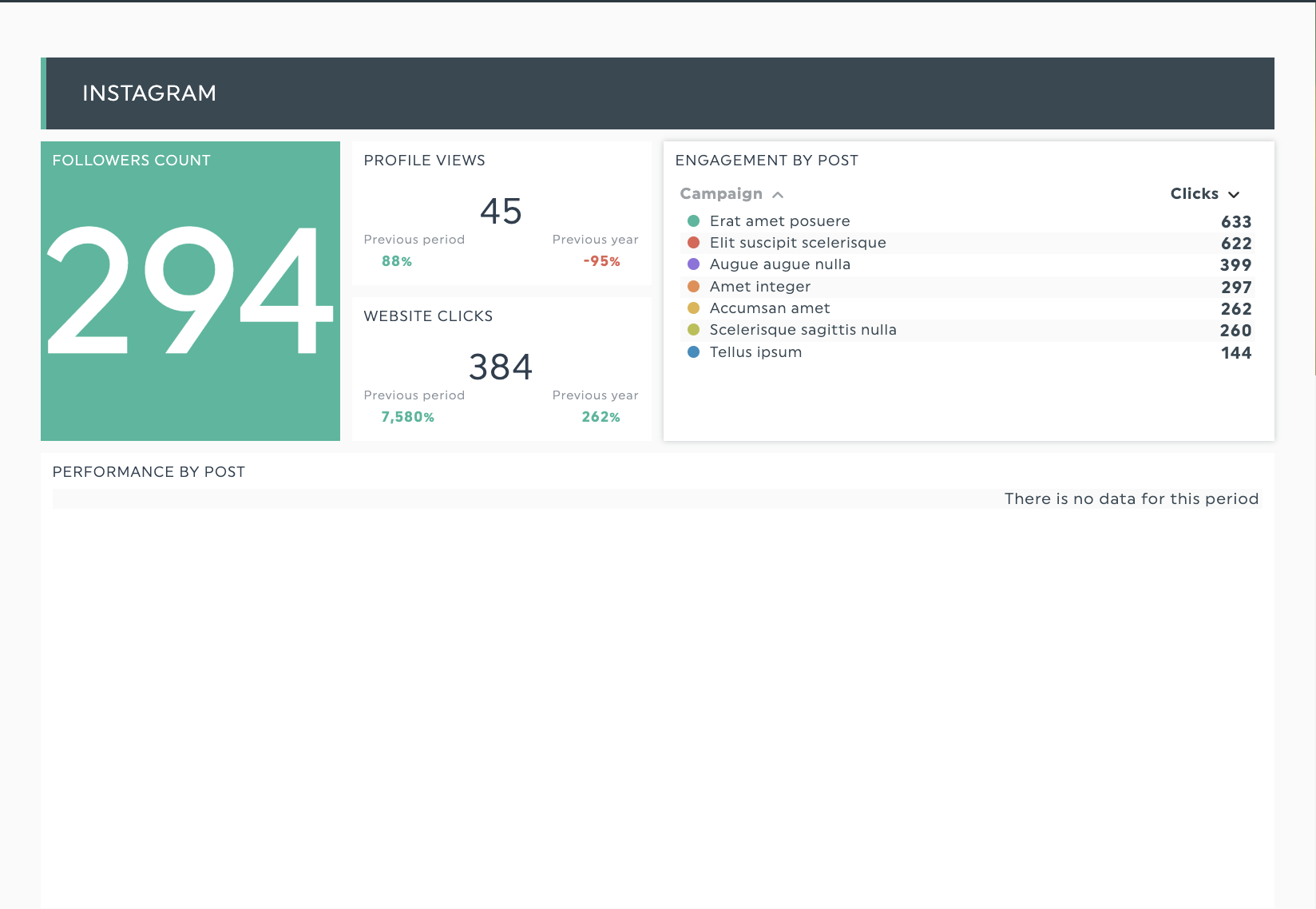
Task: Click the green dot beside Erat amet posuere
Action: [693, 221]
